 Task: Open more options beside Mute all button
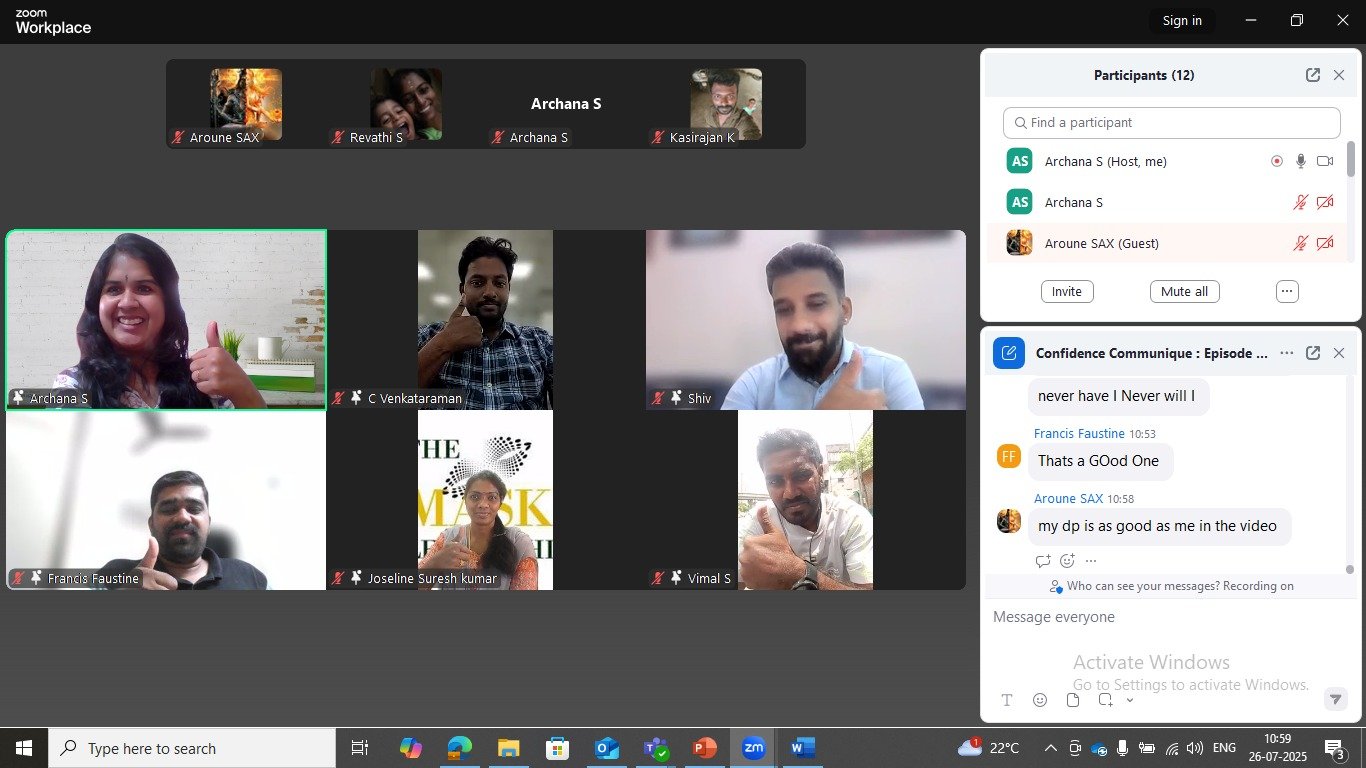coord(1287,291)
